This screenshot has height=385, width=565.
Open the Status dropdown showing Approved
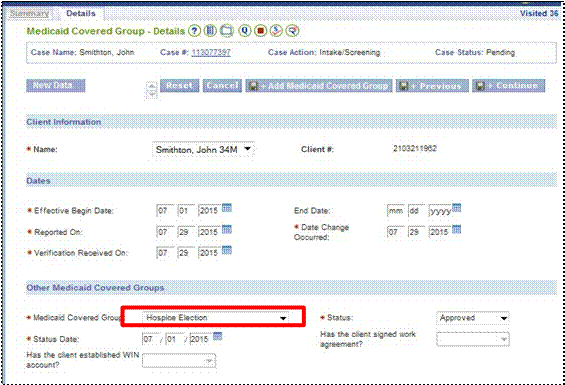(473, 318)
